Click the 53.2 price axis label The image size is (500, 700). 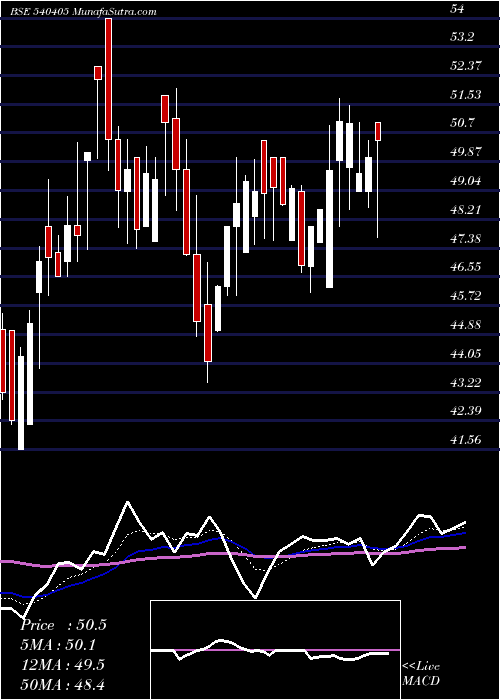click(x=464, y=37)
